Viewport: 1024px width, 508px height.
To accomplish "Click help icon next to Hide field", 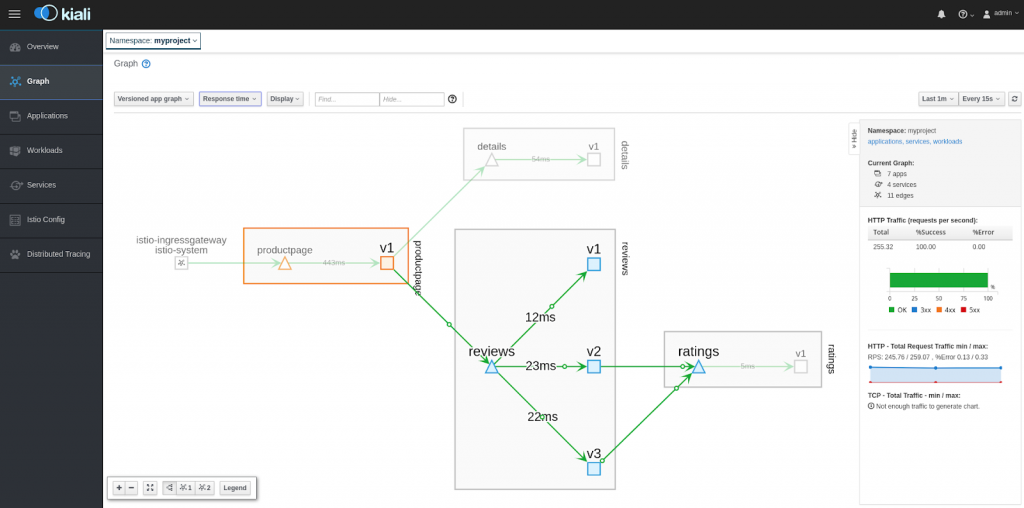I will pyautogui.click(x=452, y=99).
